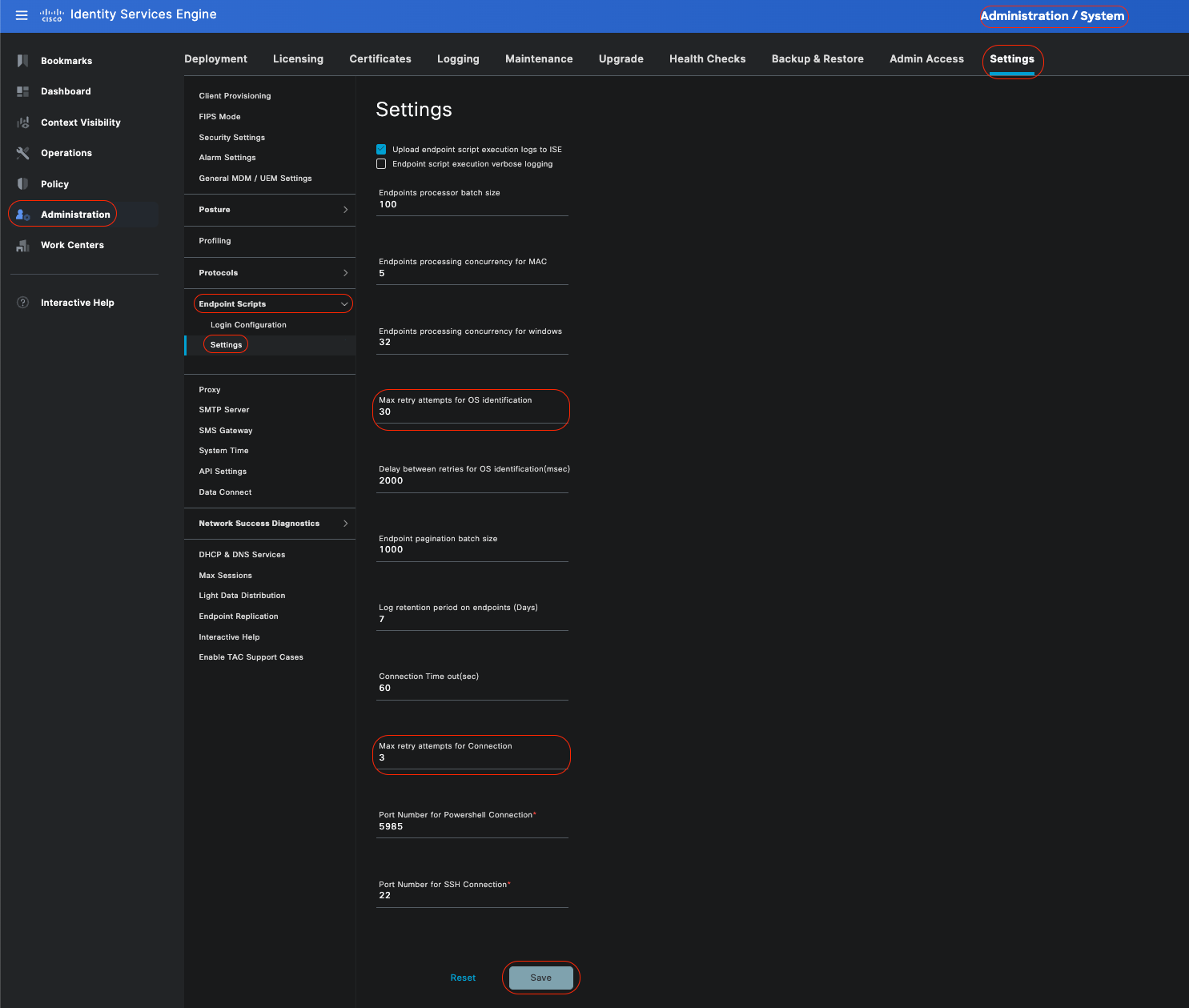Click Max retry attempts for OS identification field
This screenshot has width=1189, height=1008.
click(x=472, y=412)
